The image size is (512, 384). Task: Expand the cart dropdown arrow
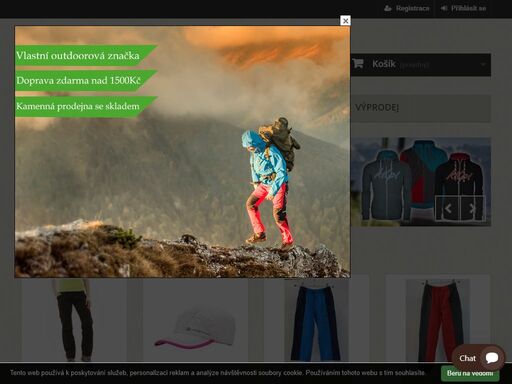[x=483, y=64]
